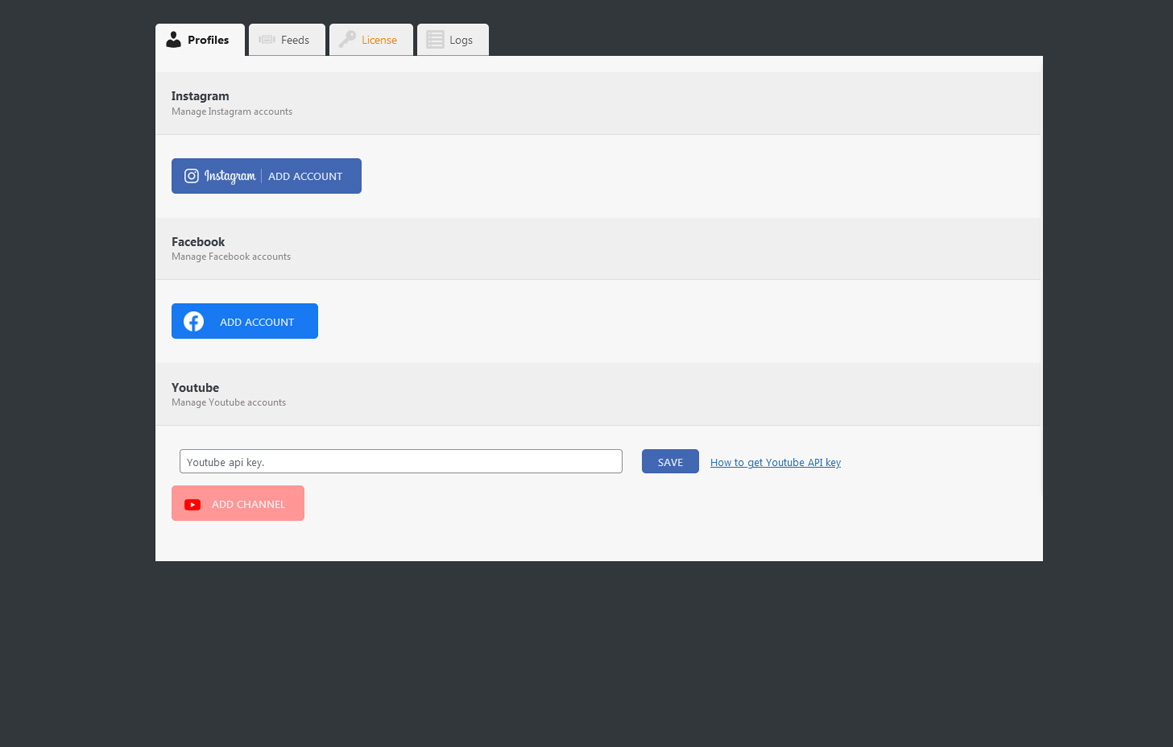
Task: Click the Instagram camera logo icon
Action: point(192,176)
